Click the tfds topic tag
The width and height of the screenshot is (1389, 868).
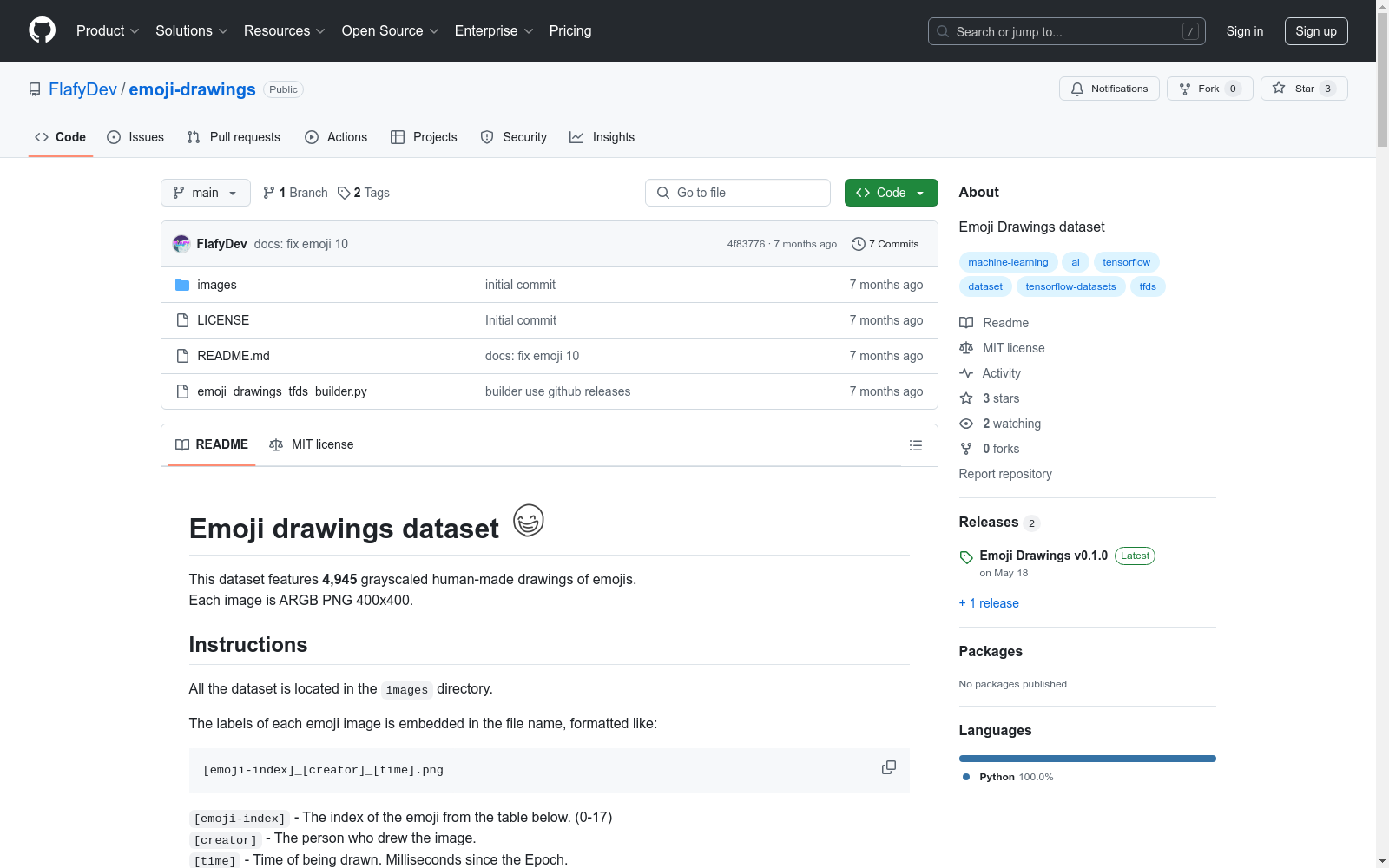coord(1148,286)
